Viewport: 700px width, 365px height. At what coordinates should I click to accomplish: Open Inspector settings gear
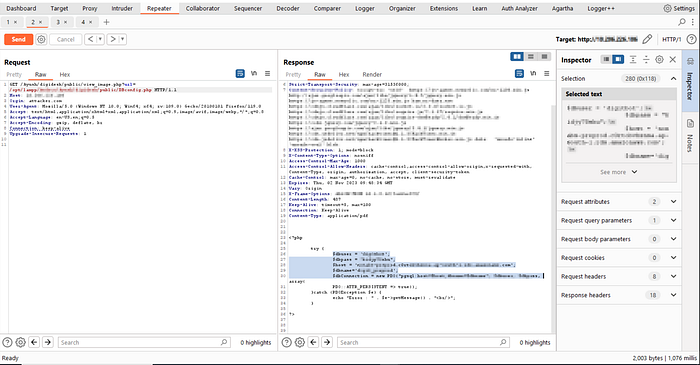coord(659,59)
